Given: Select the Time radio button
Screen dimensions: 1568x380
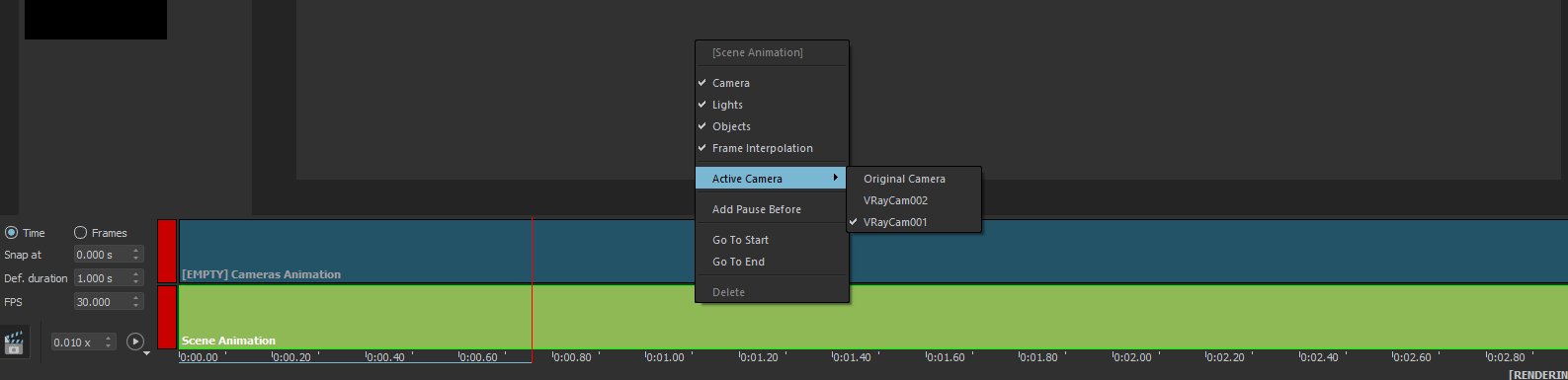Looking at the screenshot, I should point(12,233).
